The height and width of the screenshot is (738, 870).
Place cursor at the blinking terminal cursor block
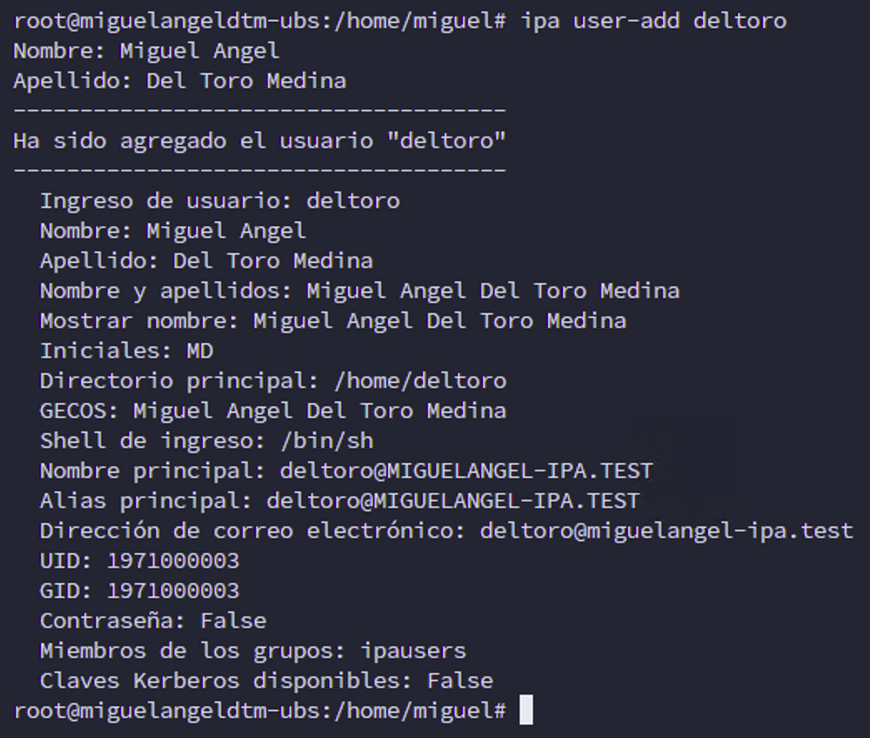527,710
